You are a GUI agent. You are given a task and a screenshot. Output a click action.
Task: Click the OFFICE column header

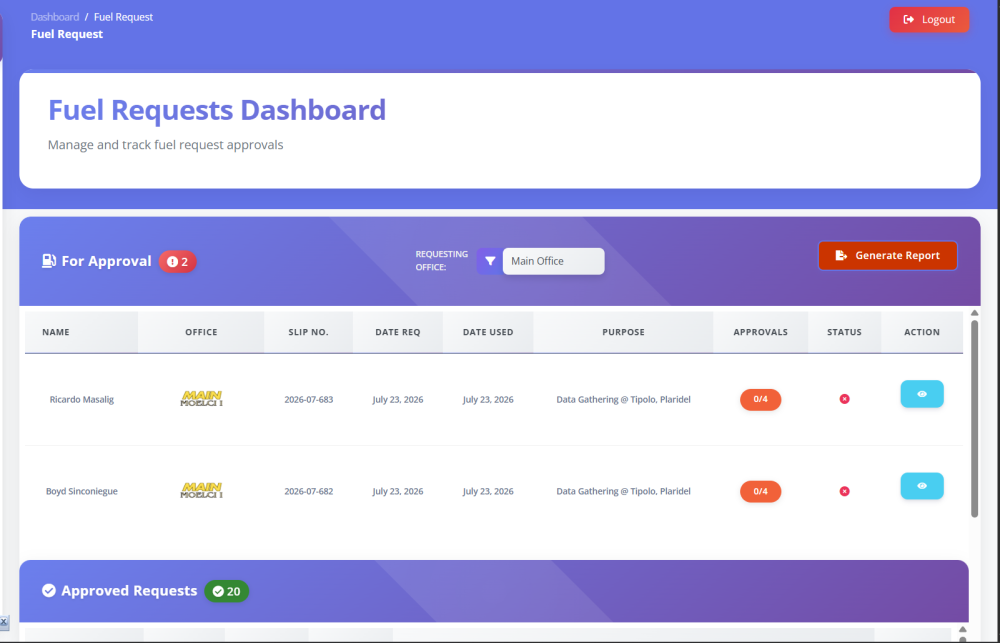click(x=201, y=332)
